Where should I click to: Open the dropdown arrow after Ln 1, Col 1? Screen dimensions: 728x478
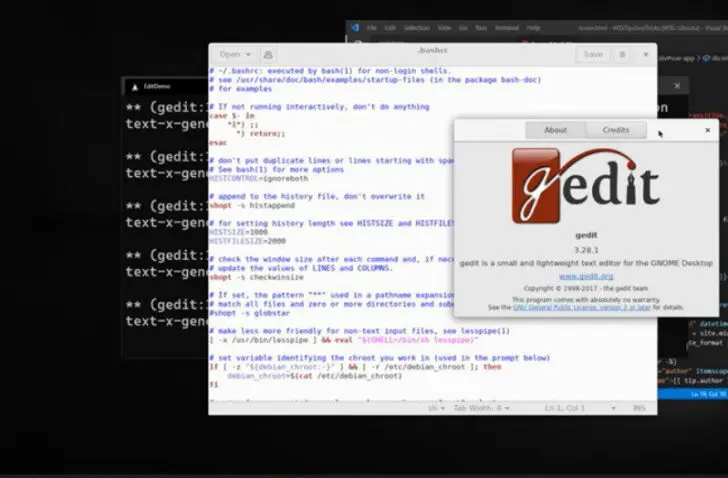(613, 408)
